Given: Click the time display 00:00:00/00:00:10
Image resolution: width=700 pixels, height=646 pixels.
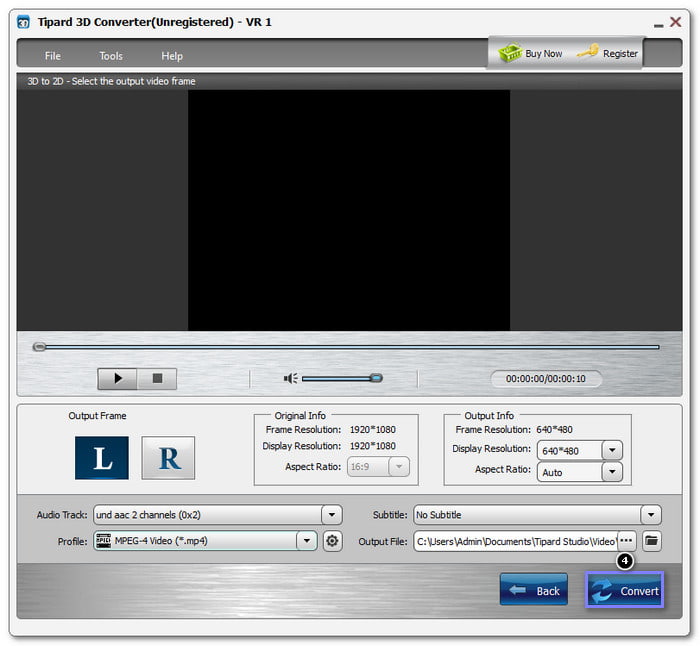Looking at the screenshot, I should 546,379.
